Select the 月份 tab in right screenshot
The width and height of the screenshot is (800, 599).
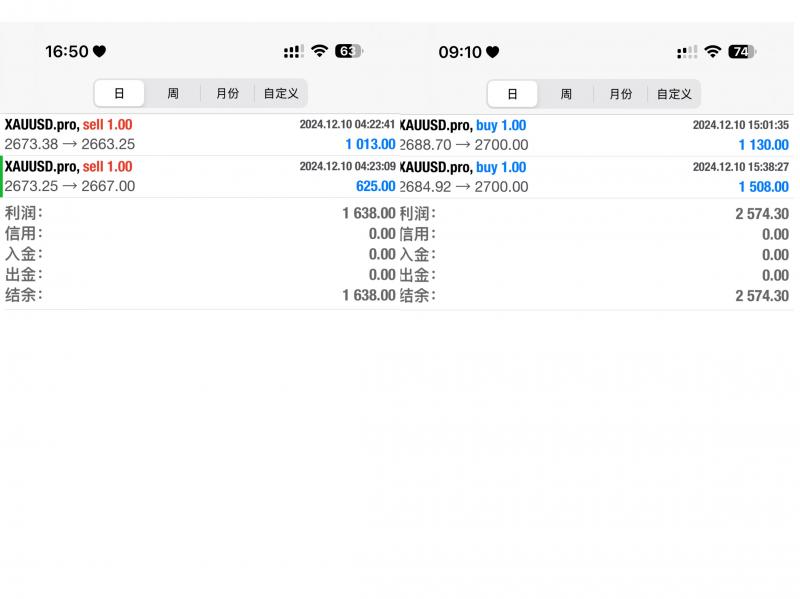pos(620,94)
